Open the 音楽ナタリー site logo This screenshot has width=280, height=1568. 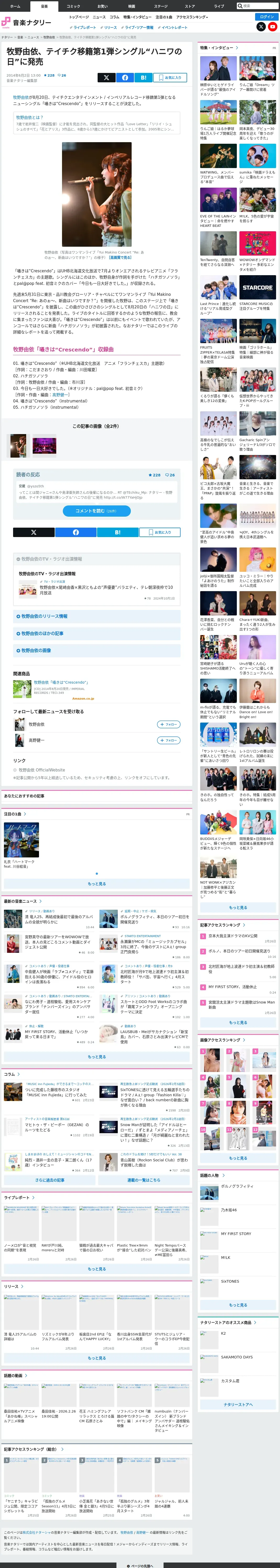click(x=26, y=22)
